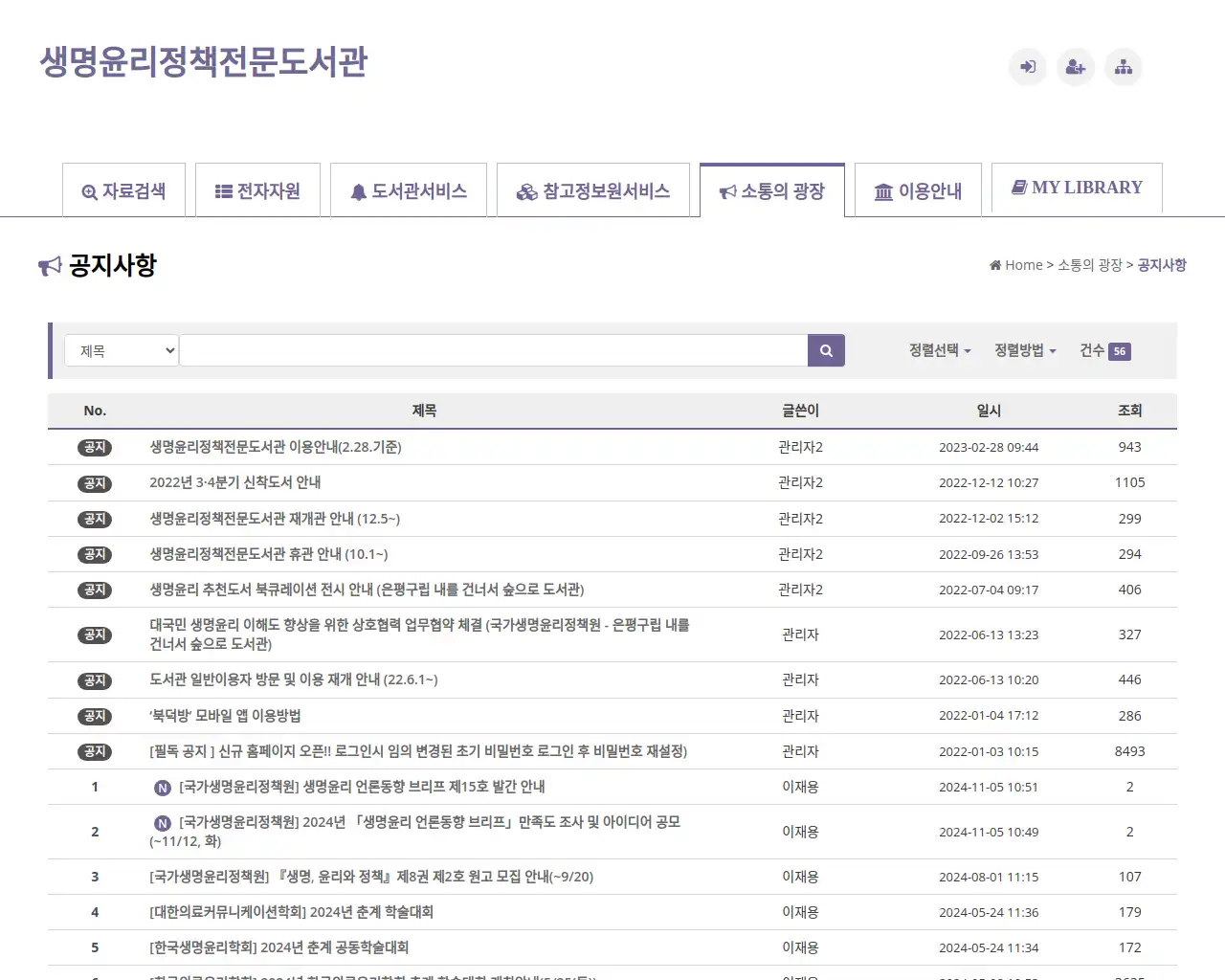The image size is (1225, 980).
Task: Open the 제목 search field dropdown
Action: [x=122, y=350]
